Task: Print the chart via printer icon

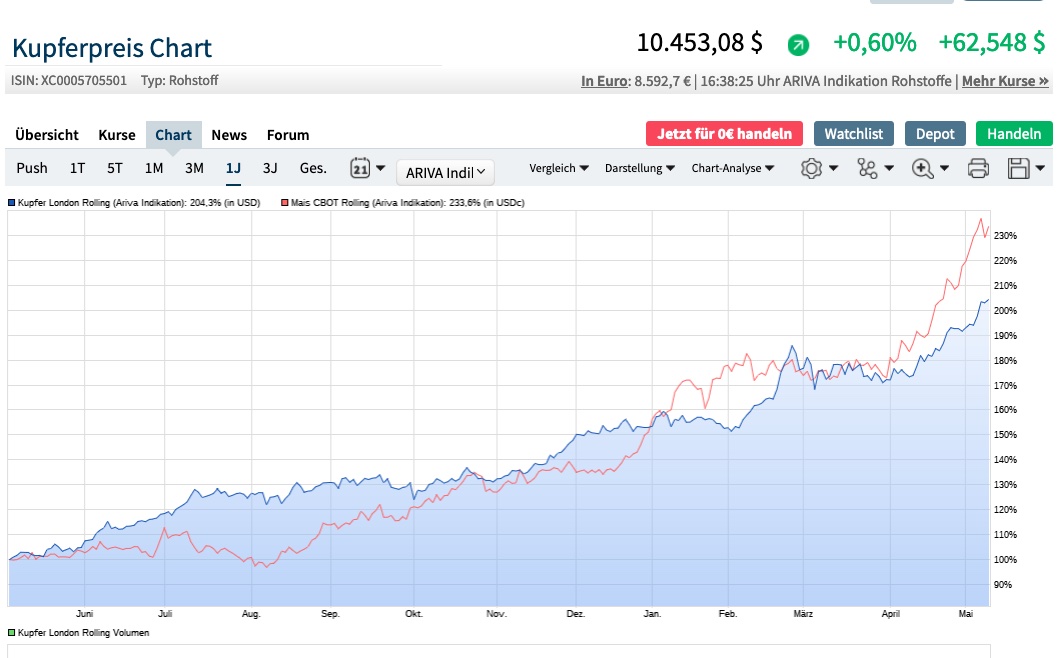Action: tap(978, 169)
